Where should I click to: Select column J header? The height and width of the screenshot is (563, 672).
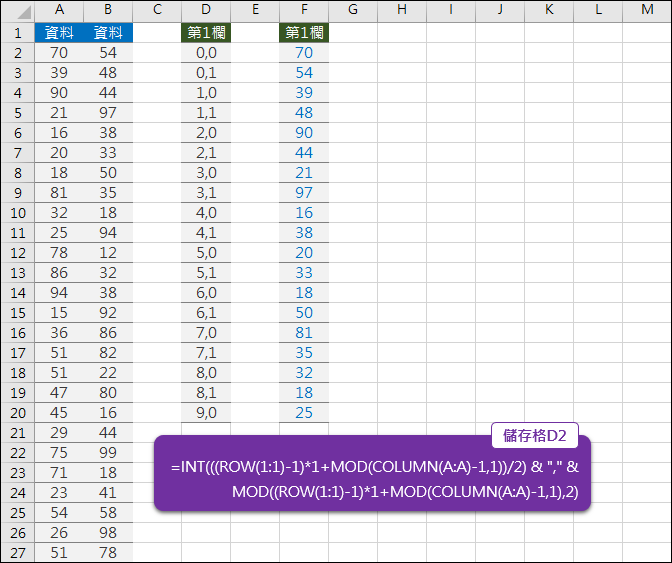(500, 10)
